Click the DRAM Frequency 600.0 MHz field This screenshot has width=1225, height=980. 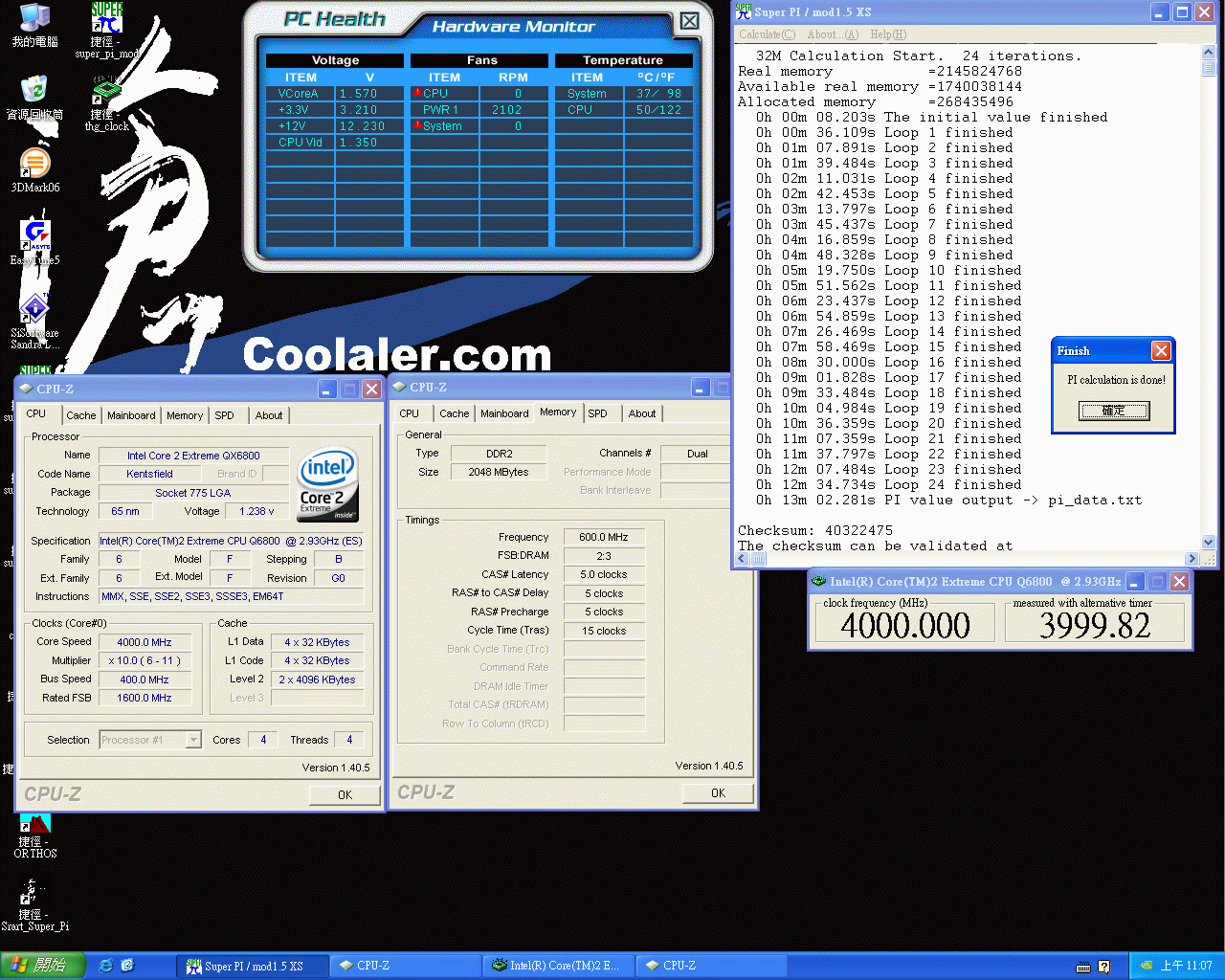point(604,538)
